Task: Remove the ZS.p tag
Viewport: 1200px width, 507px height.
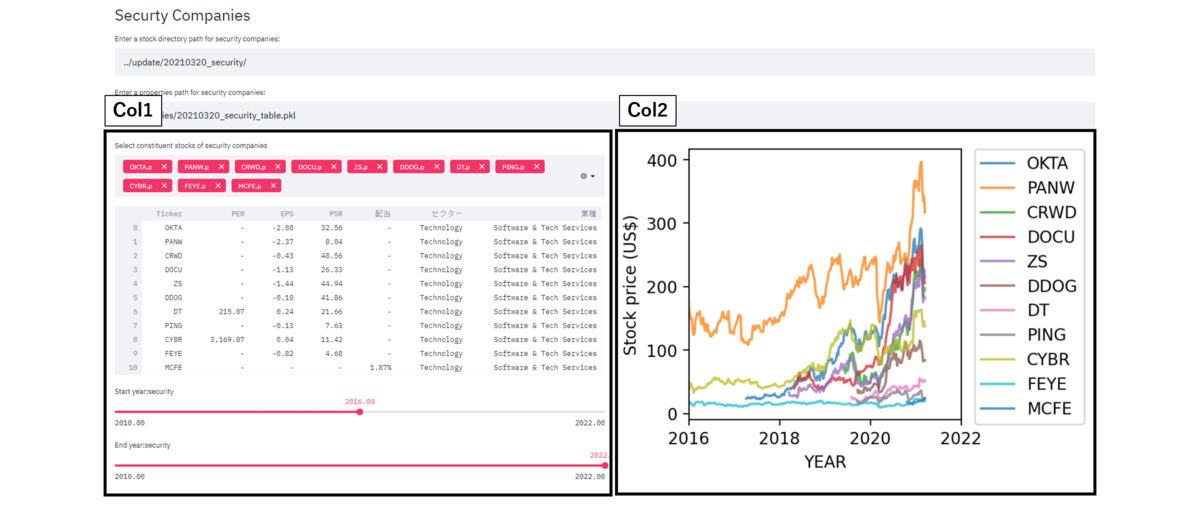Action: click(x=380, y=167)
